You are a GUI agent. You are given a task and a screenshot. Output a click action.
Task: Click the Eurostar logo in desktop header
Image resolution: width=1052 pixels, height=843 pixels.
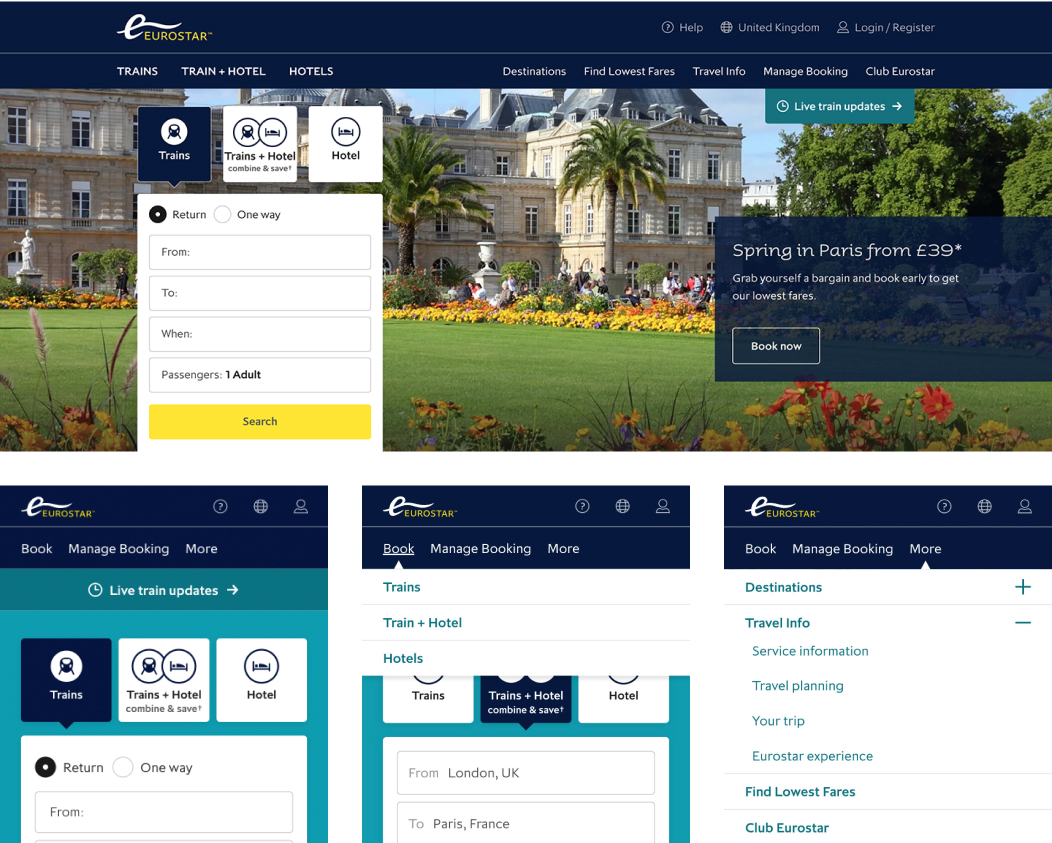[164, 28]
